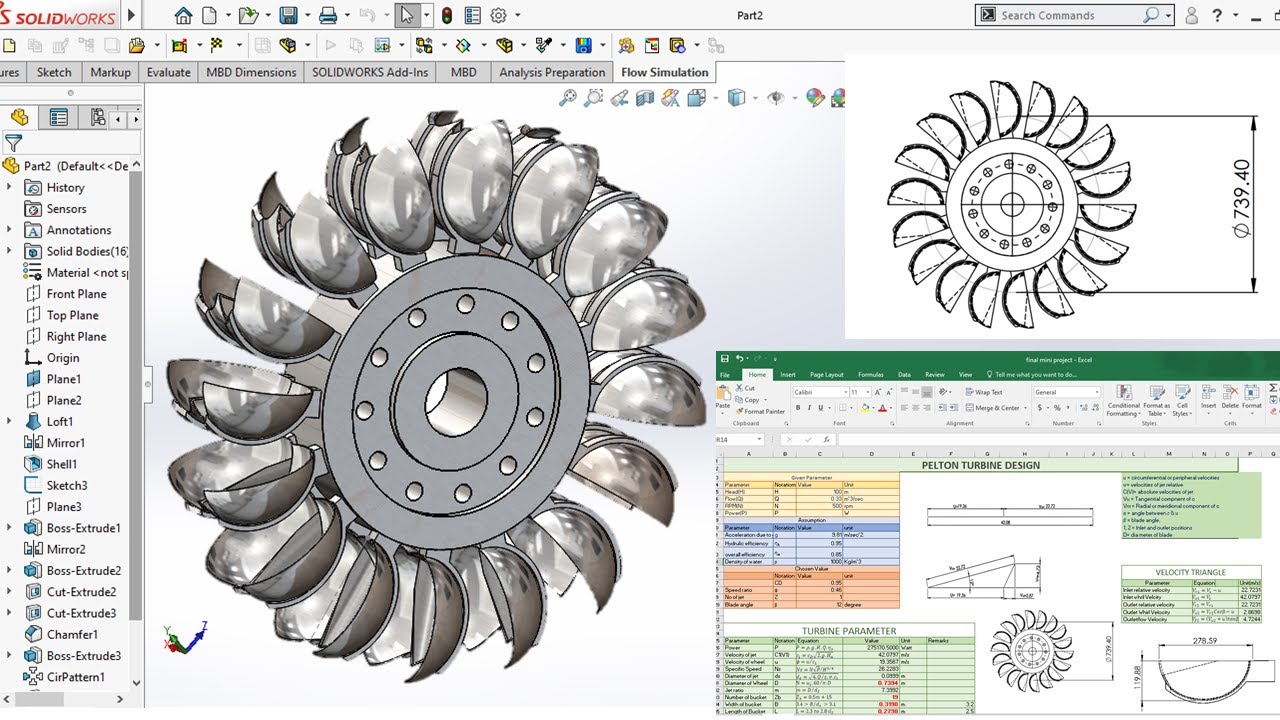Image resolution: width=1280 pixels, height=720 pixels.
Task: Save the part with the floppy disk icon
Action: click(x=288, y=16)
